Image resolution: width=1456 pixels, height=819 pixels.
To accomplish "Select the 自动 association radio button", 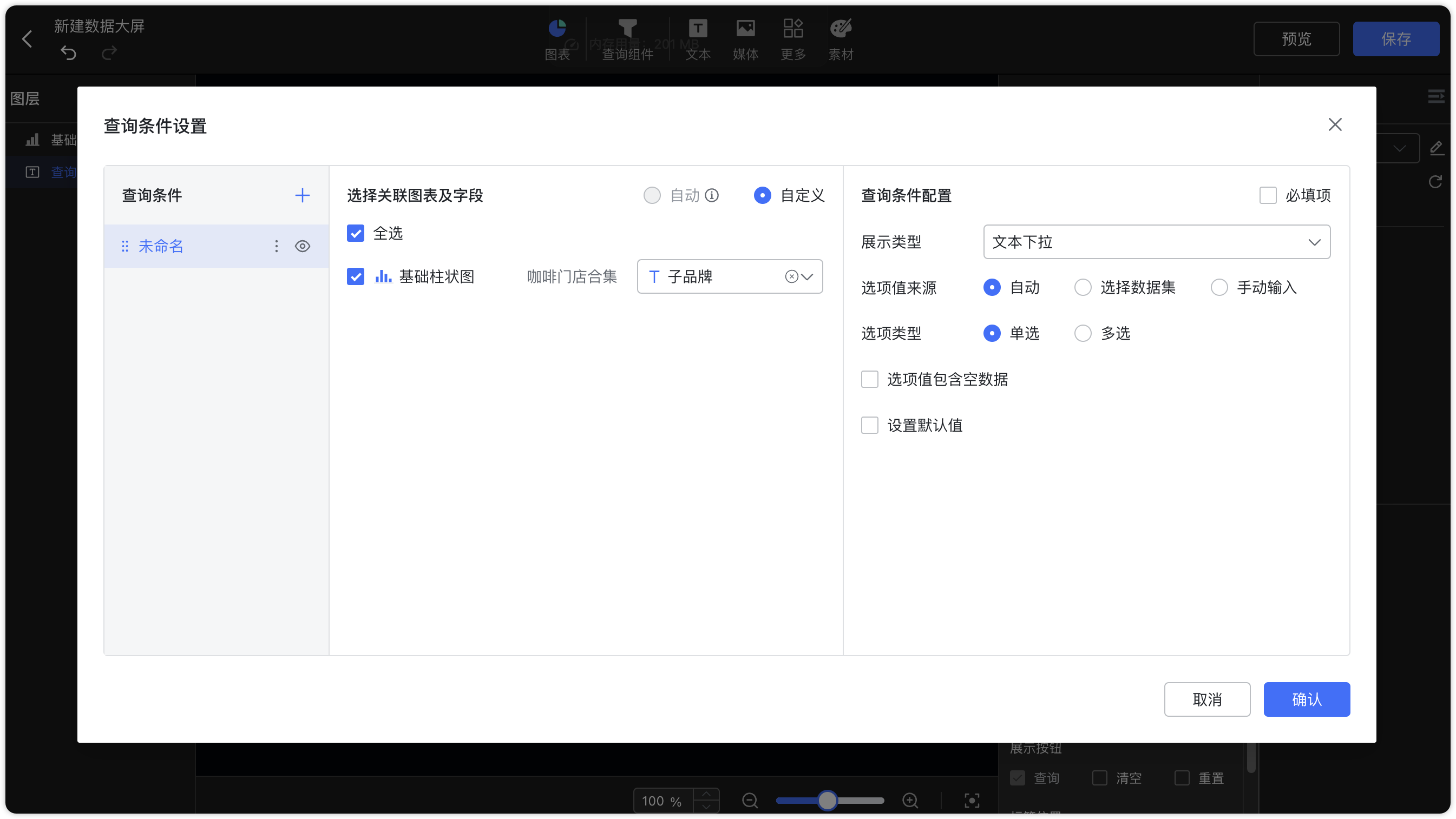I will point(652,195).
